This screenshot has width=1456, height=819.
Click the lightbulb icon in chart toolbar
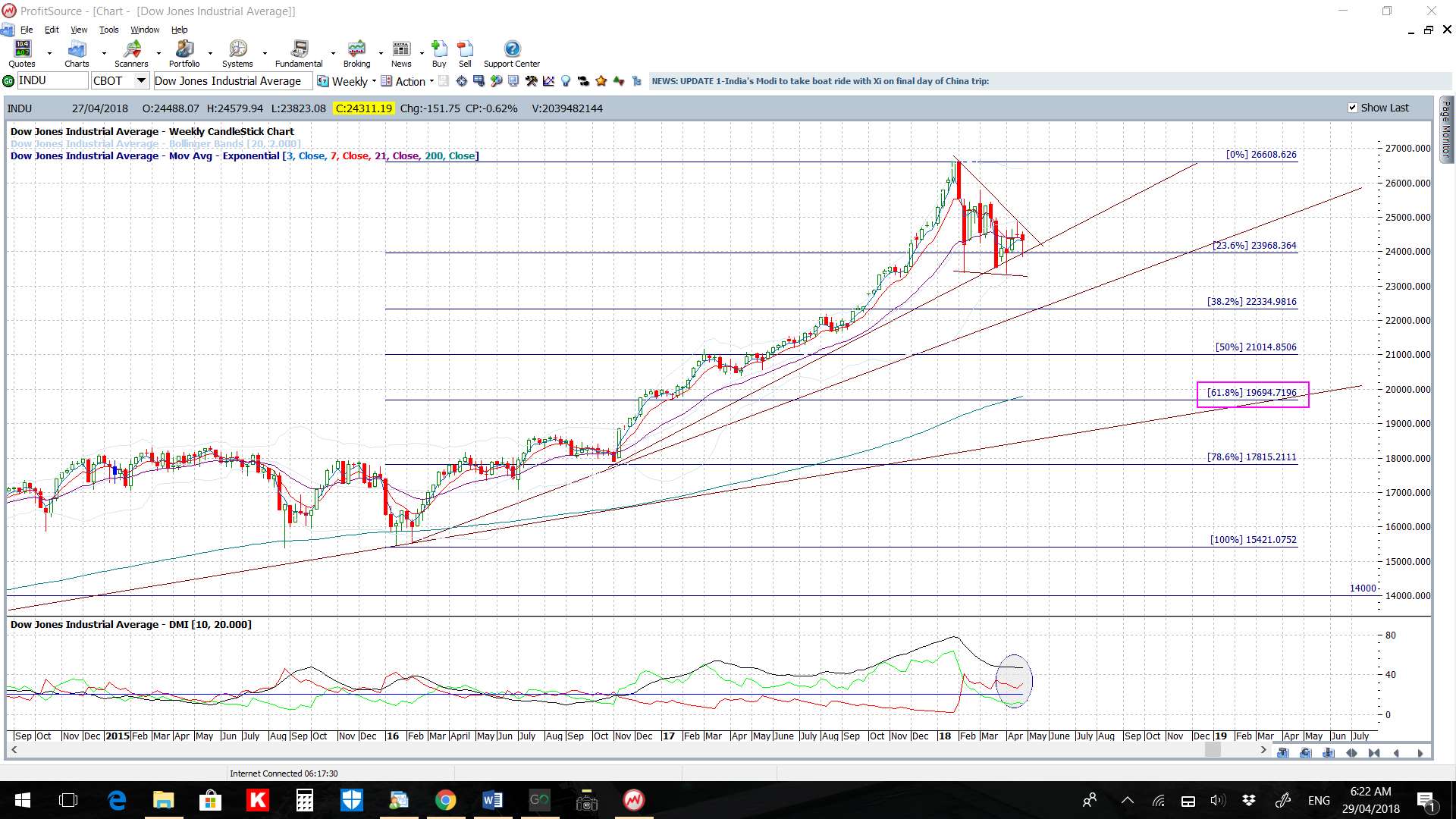click(x=566, y=81)
